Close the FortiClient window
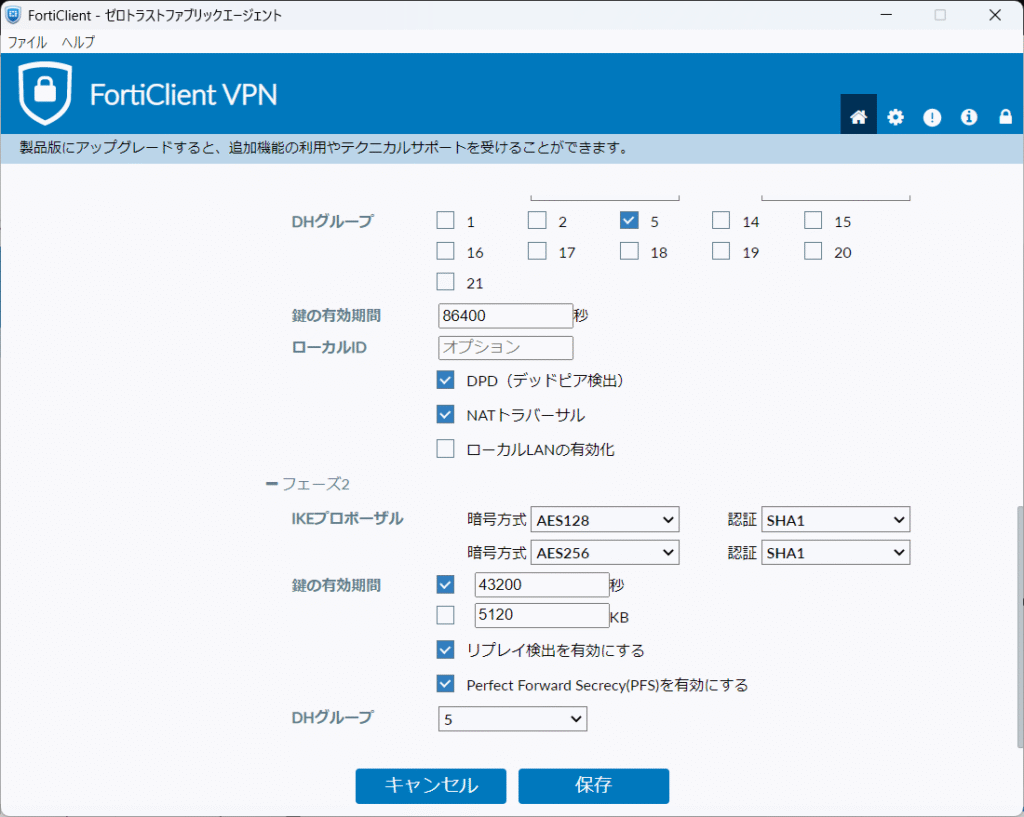The image size is (1024, 817). tap(995, 15)
